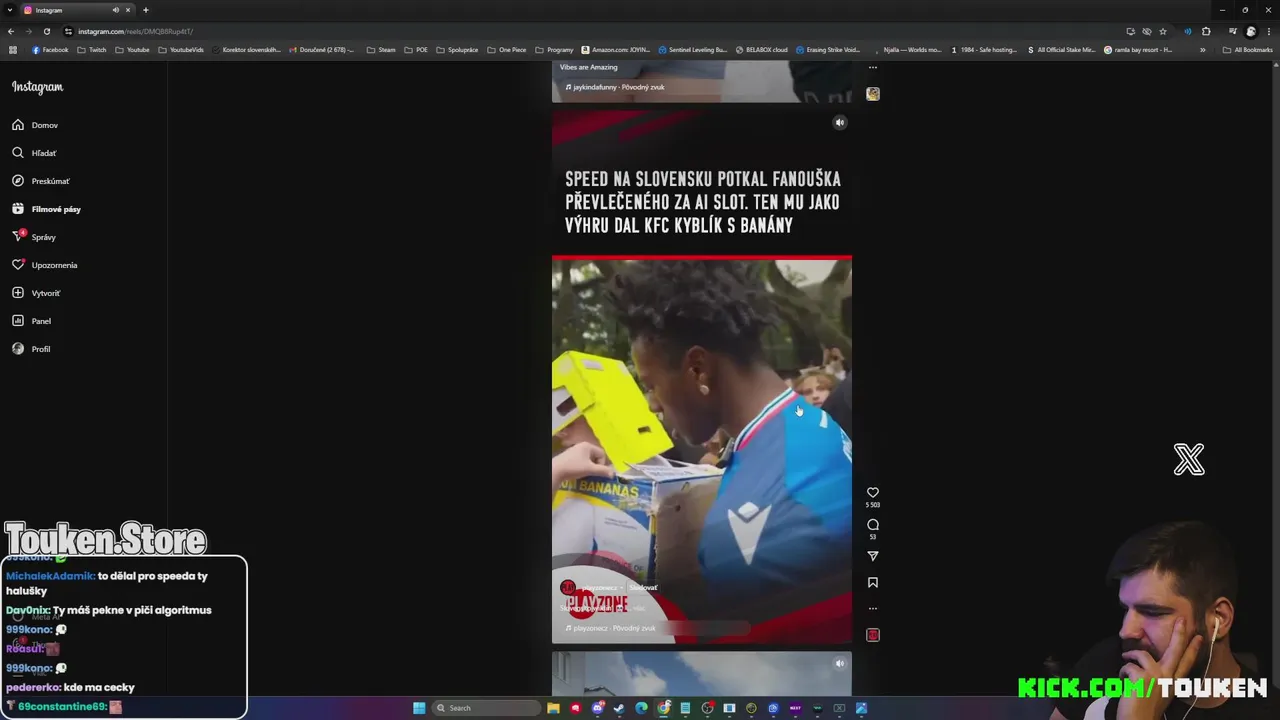Open Windows Start menu

419,708
